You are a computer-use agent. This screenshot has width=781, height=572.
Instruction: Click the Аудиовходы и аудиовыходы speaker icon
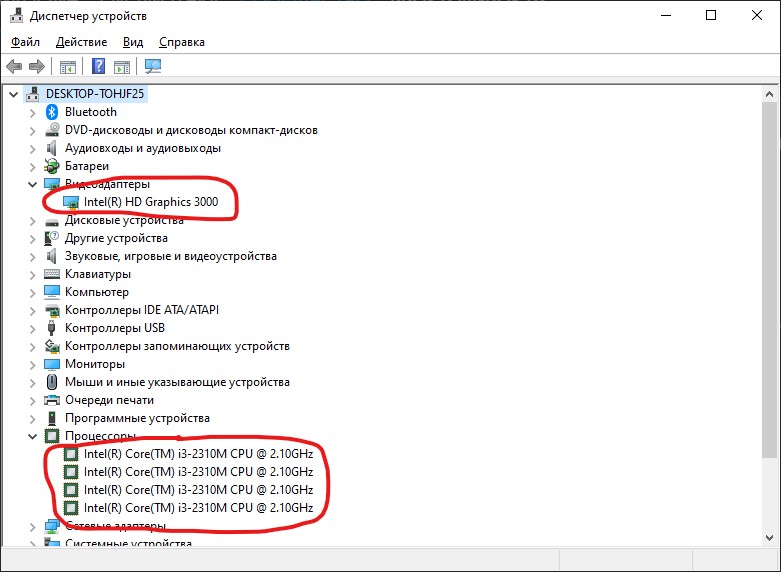tap(51, 148)
